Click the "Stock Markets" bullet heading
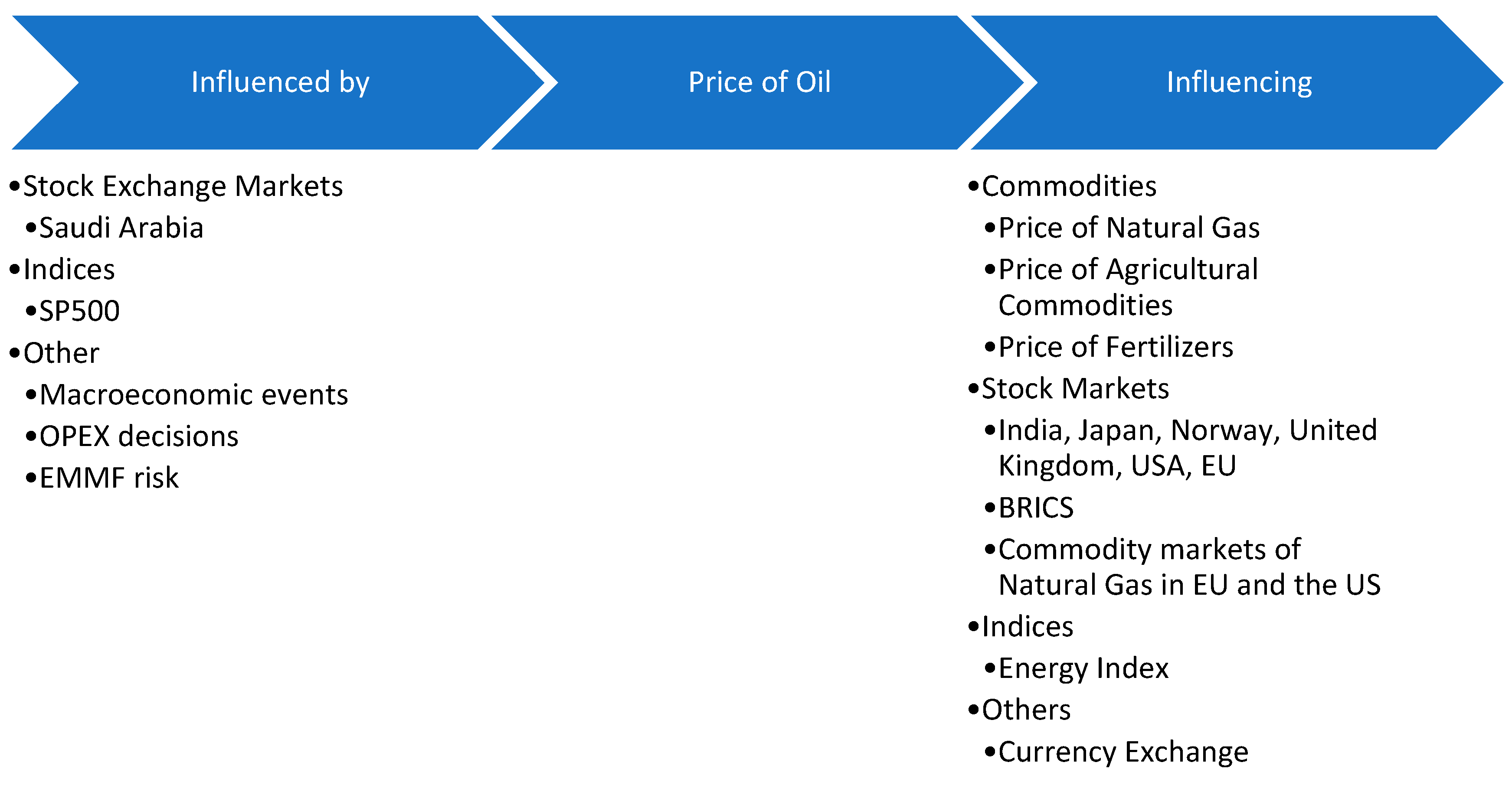 click(x=1075, y=389)
